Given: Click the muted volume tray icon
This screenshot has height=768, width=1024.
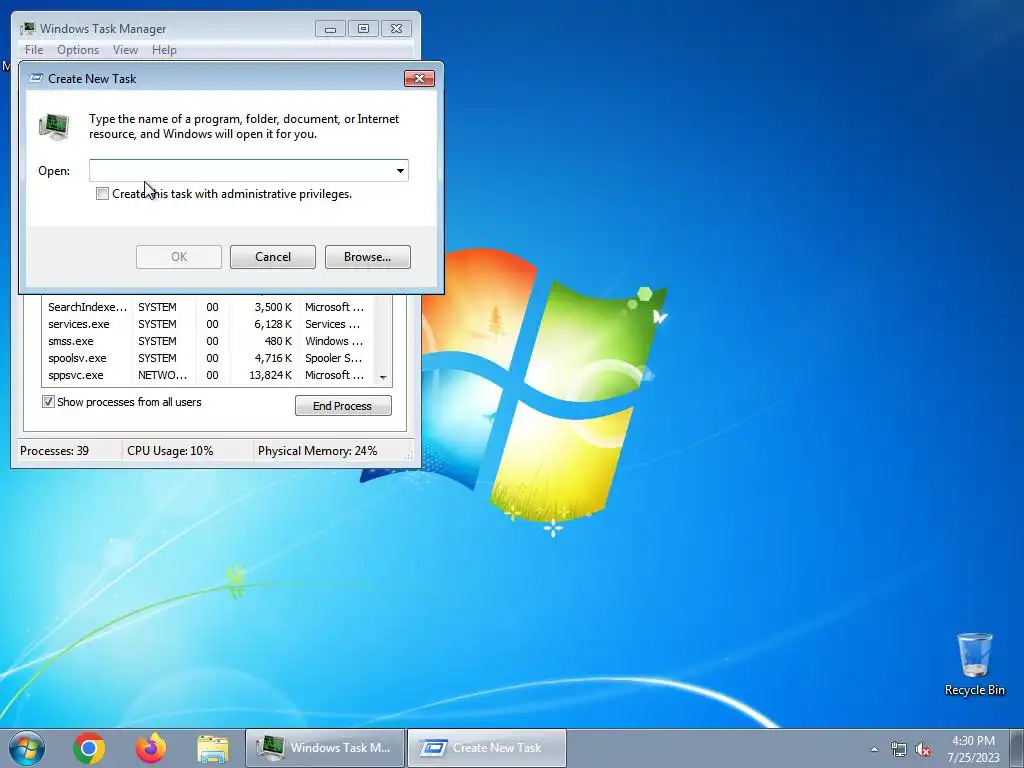Looking at the screenshot, I should [x=923, y=749].
